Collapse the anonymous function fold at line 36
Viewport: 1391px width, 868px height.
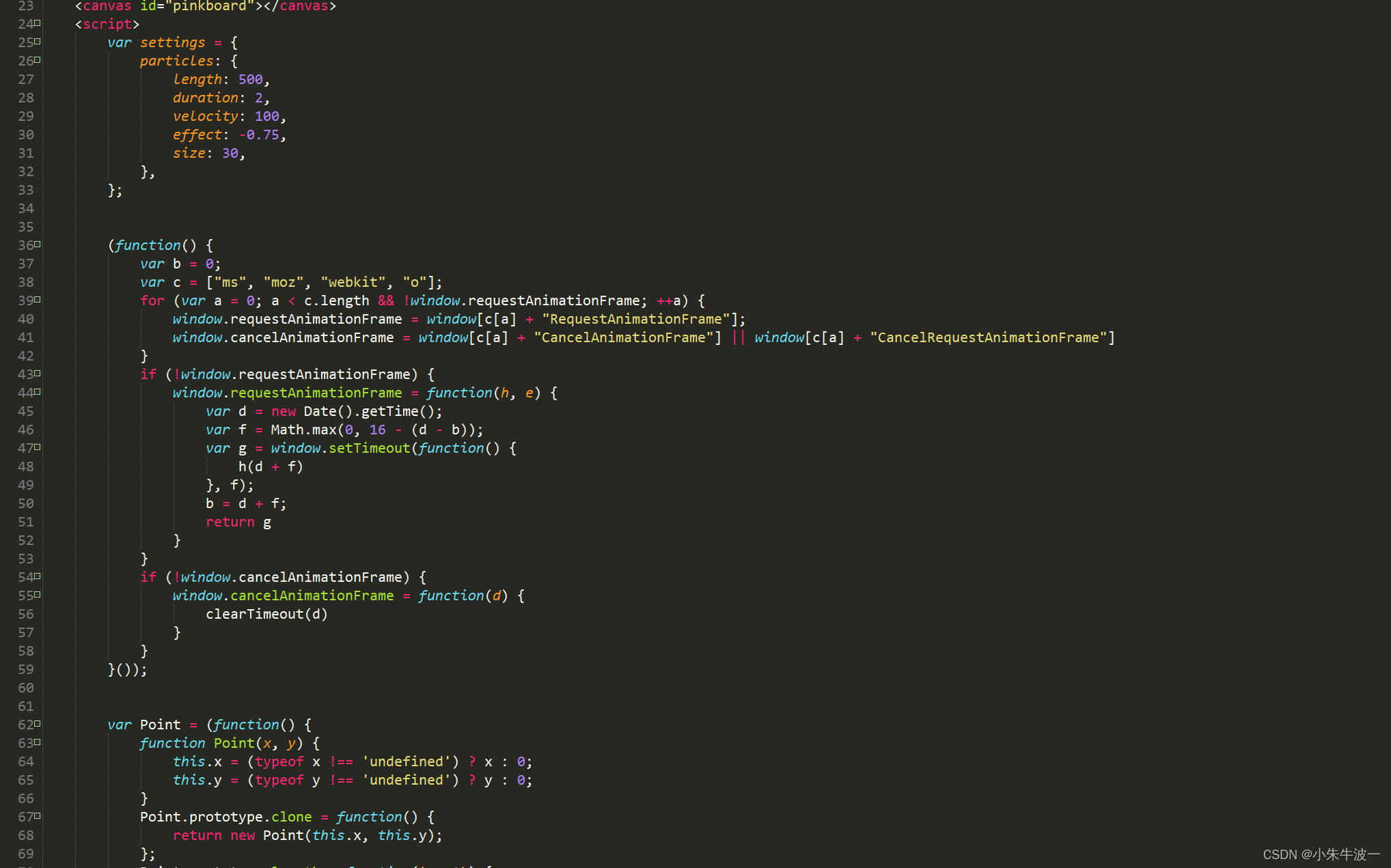tap(38, 244)
